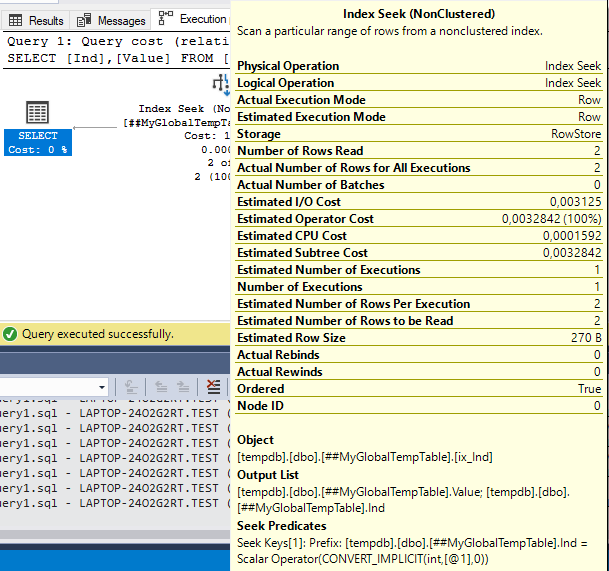Go to previous message in Output toolbar
The image size is (609, 571).
(161, 387)
